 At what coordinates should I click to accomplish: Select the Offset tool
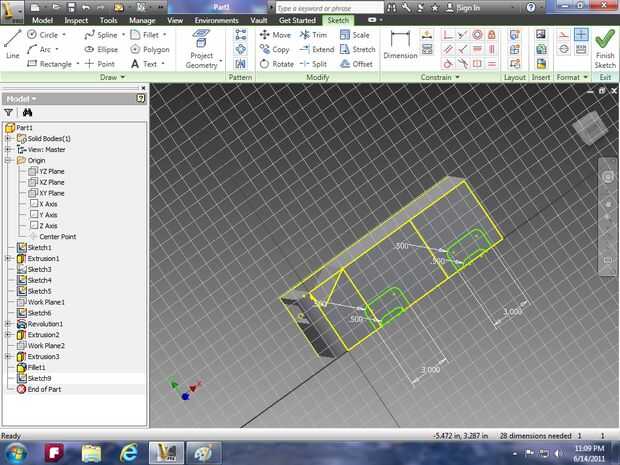click(x=356, y=64)
